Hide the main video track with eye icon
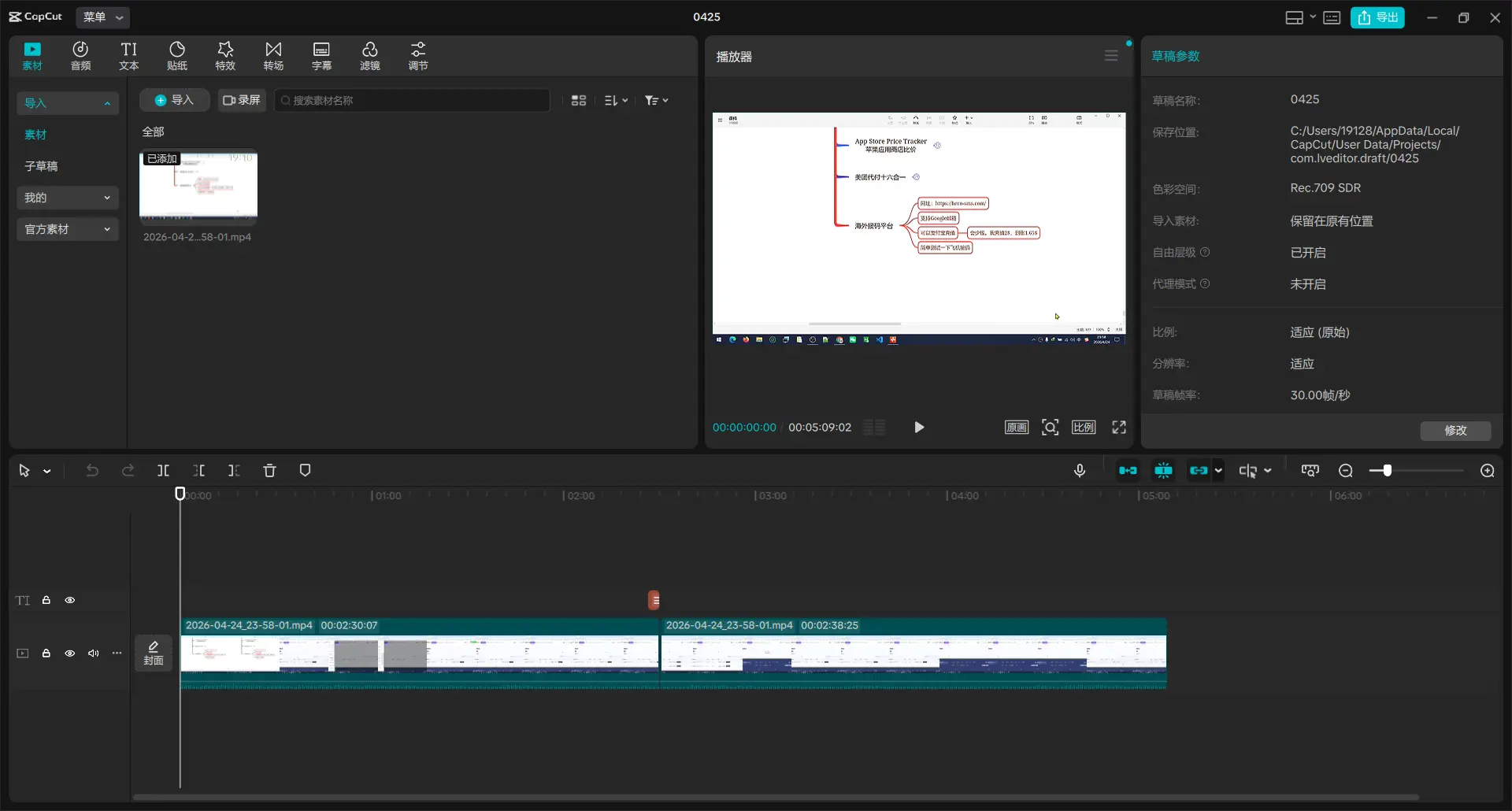Image resolution: width=1512 pixels, height=811 pixels. pos(70,654)
